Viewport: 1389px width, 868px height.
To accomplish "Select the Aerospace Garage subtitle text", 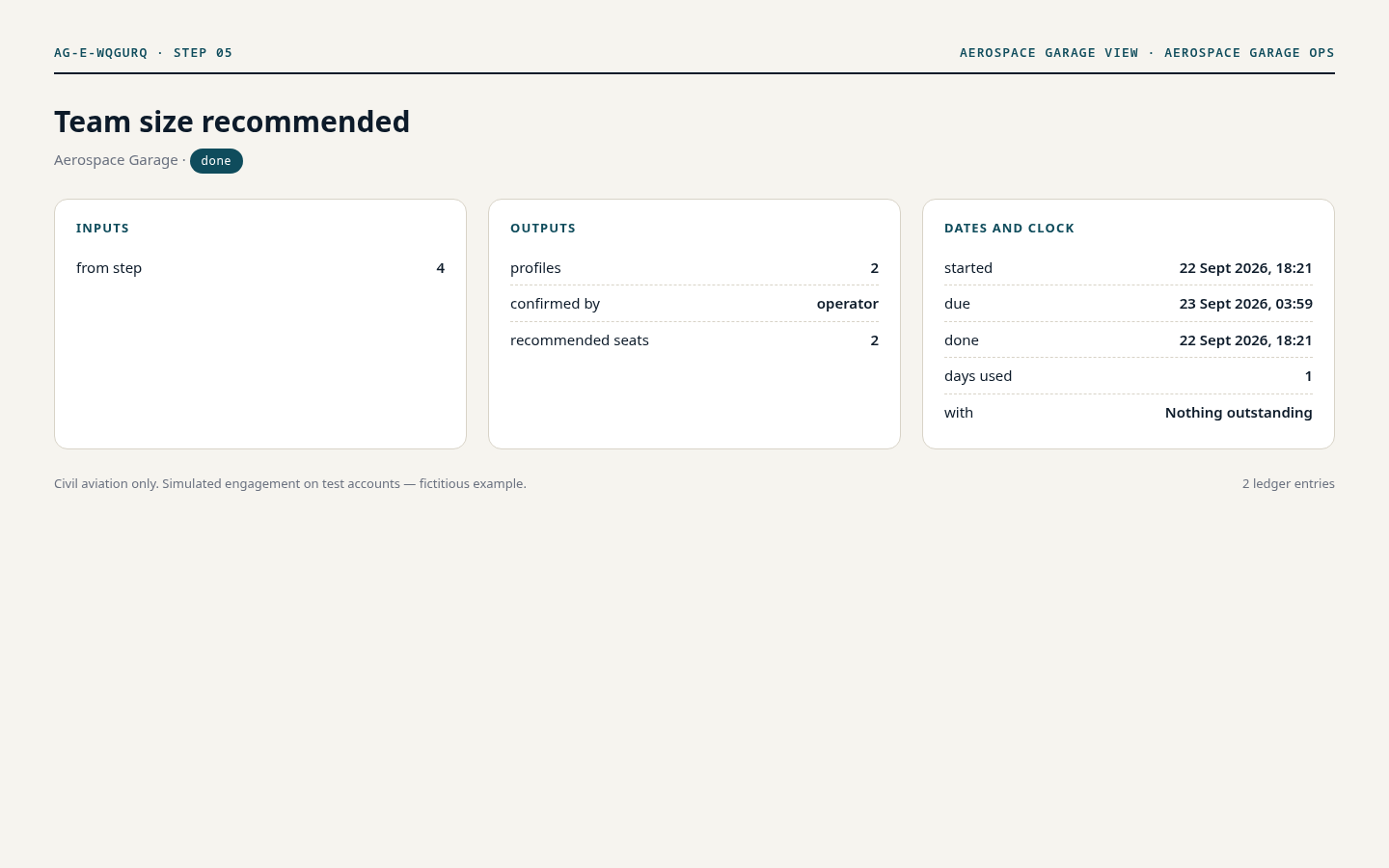I will 116,160.
